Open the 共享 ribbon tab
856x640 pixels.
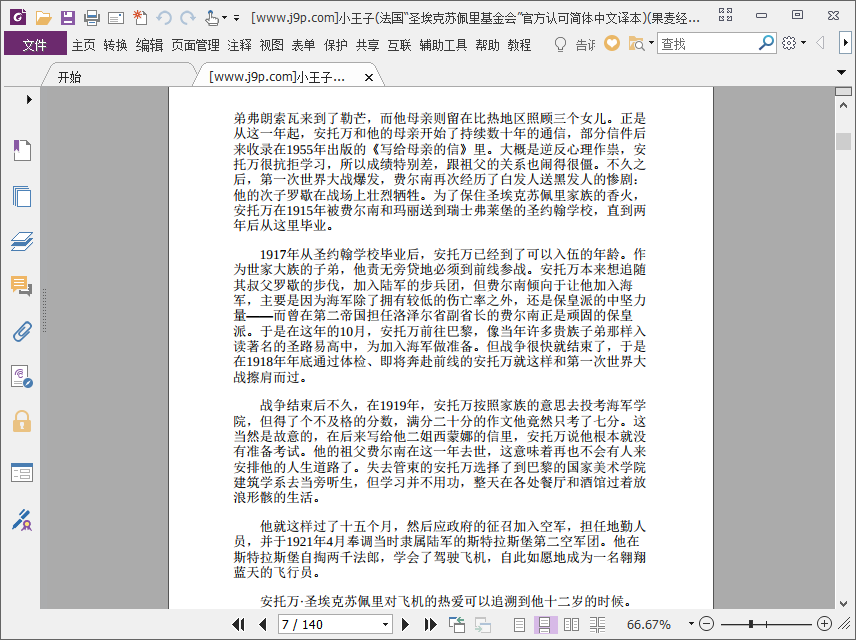pos(367,45)
